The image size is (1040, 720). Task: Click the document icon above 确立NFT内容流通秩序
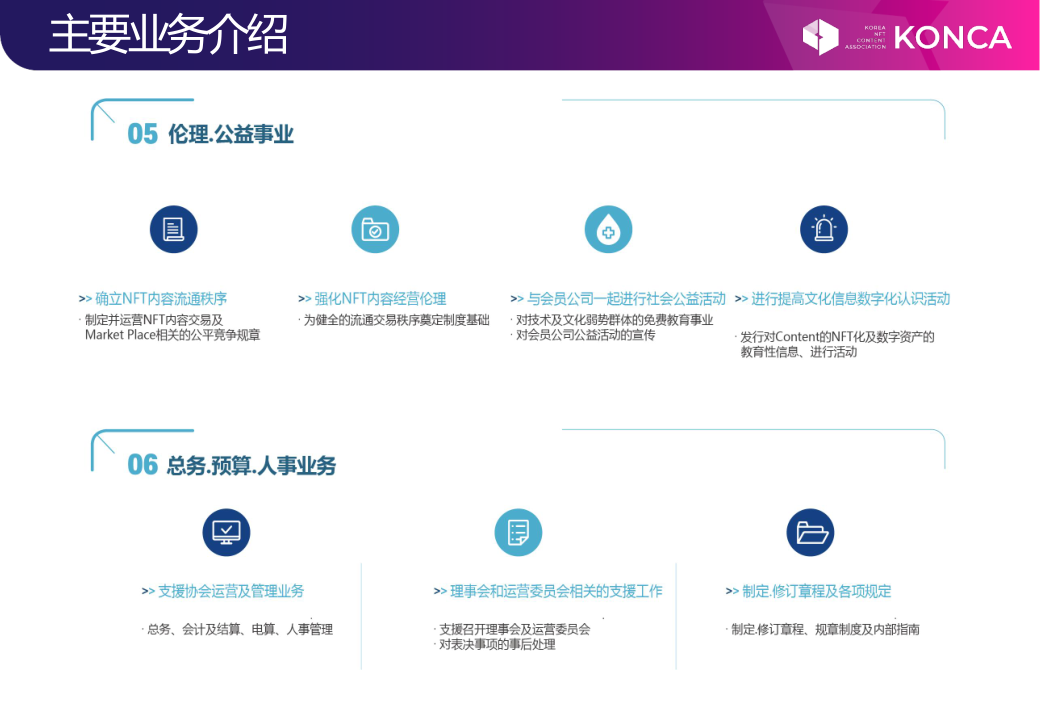coord(174,229)
